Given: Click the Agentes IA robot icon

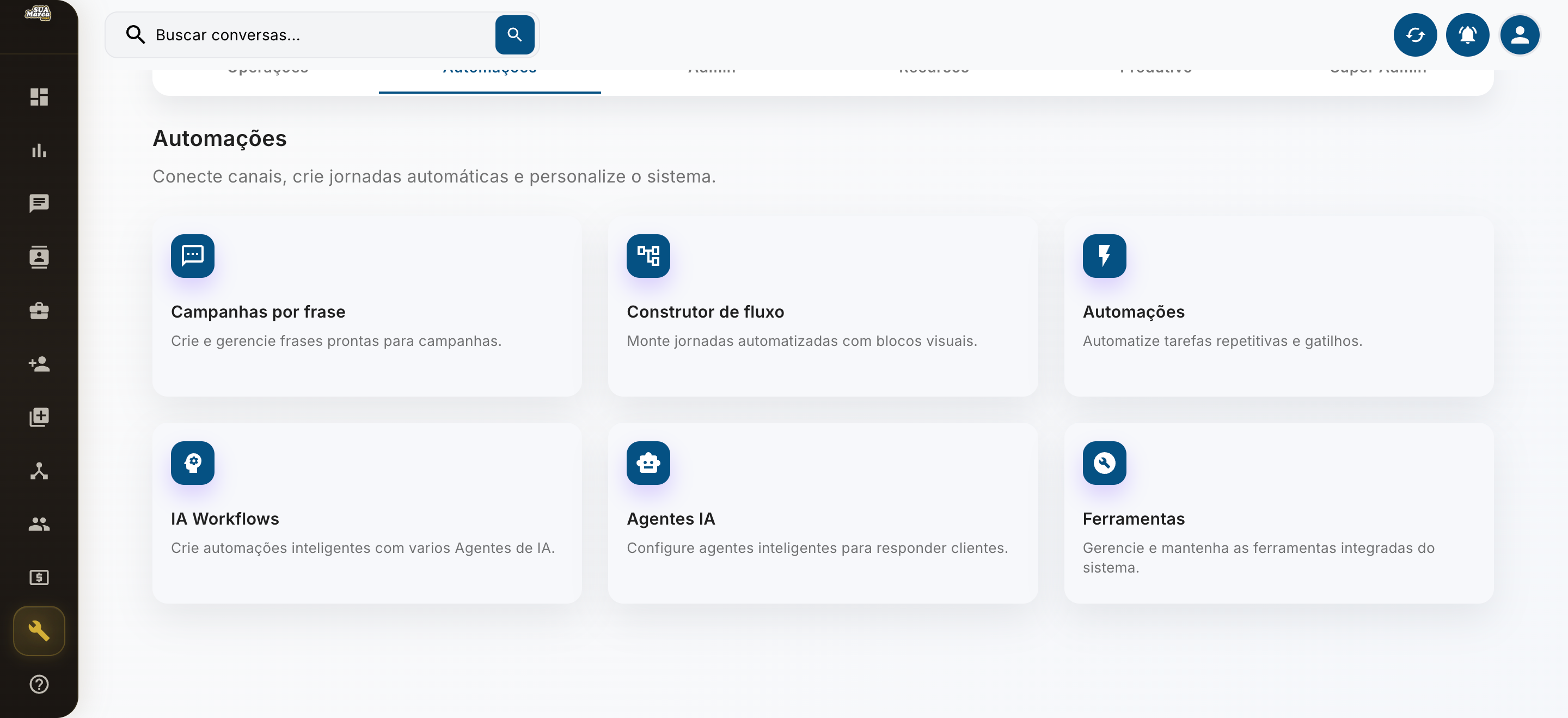Looking at the screenshot, I should pos(648,463).
